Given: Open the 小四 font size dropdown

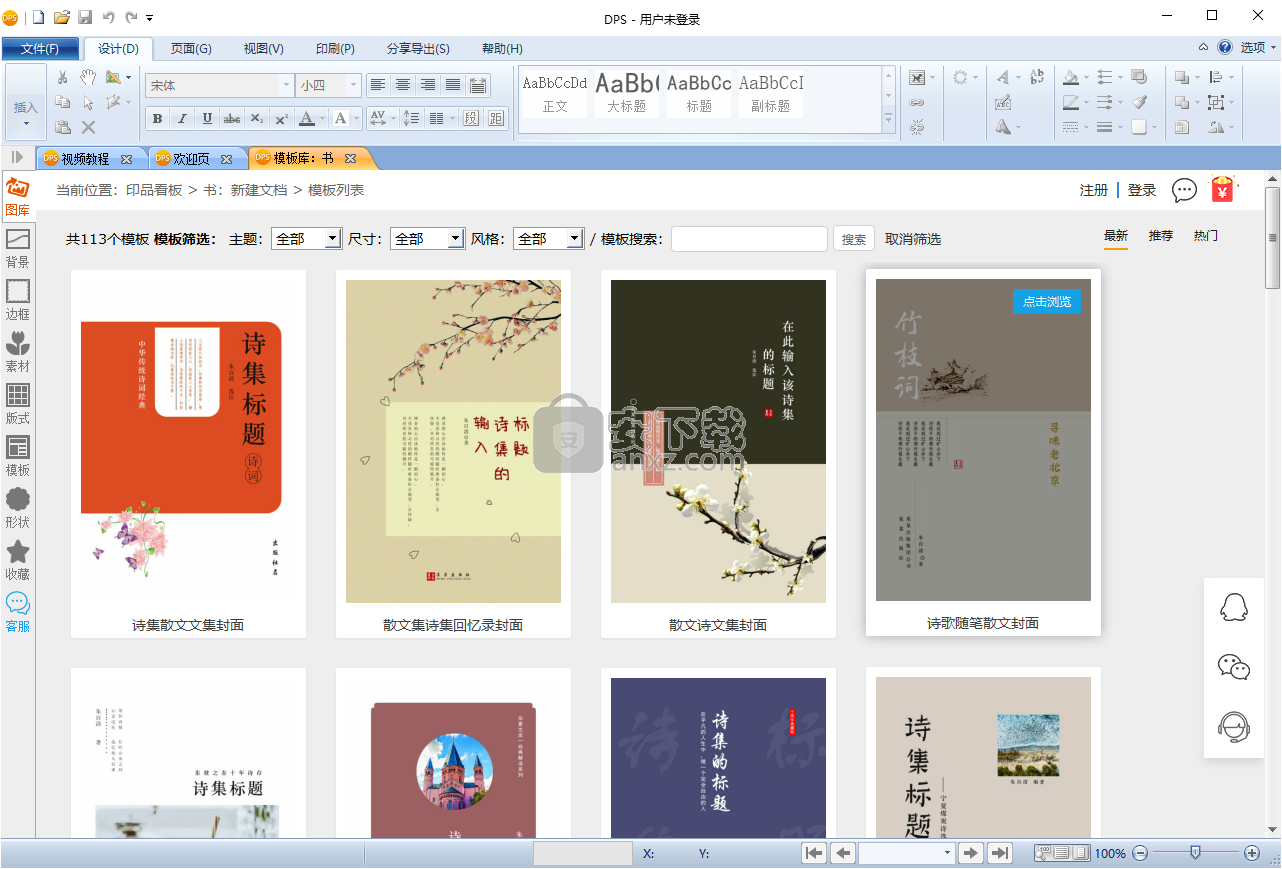Looking at the screenshot, I should pyautogui.click(x=353, y=86).
